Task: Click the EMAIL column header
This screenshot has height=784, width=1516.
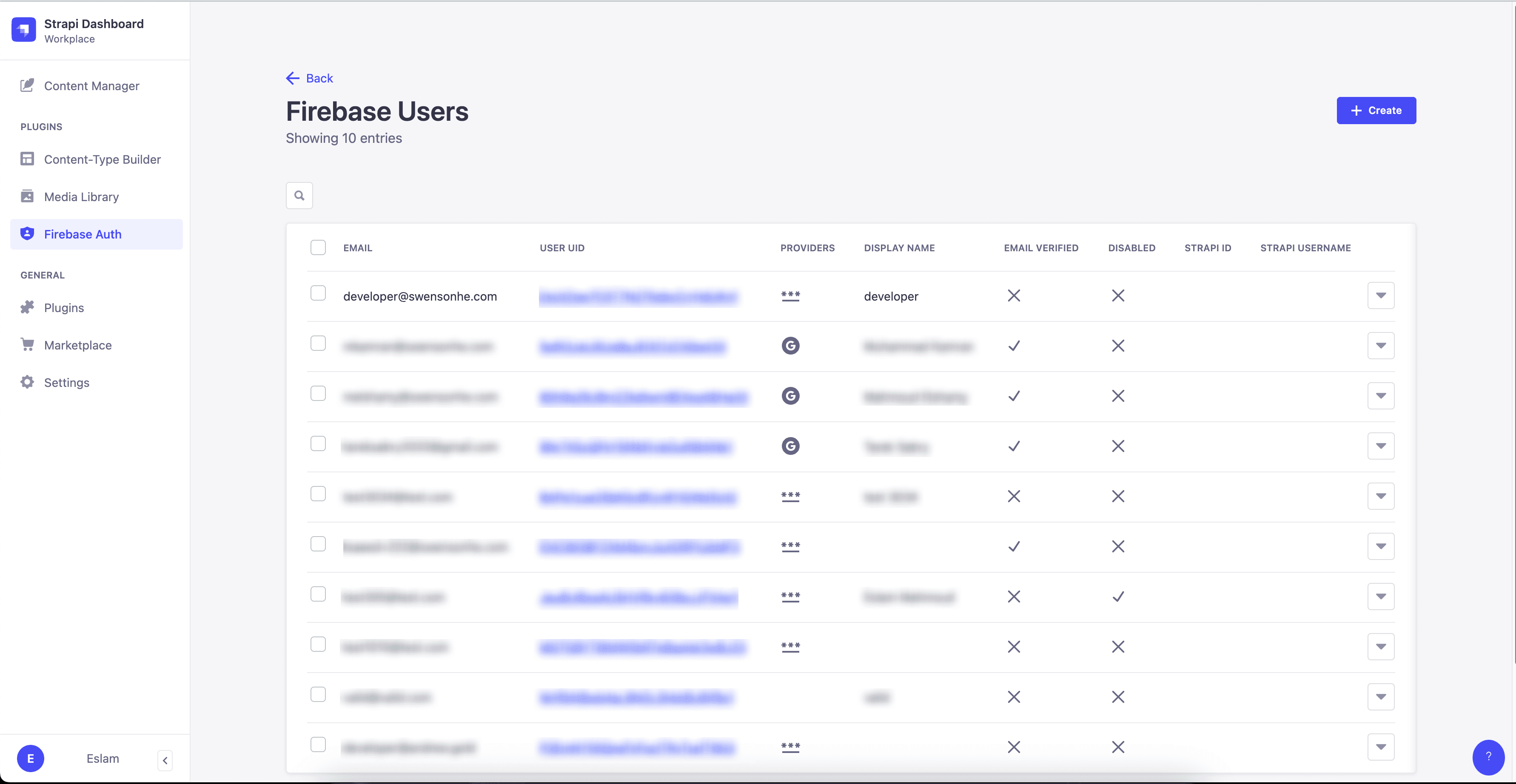Action: click(357, 247)
